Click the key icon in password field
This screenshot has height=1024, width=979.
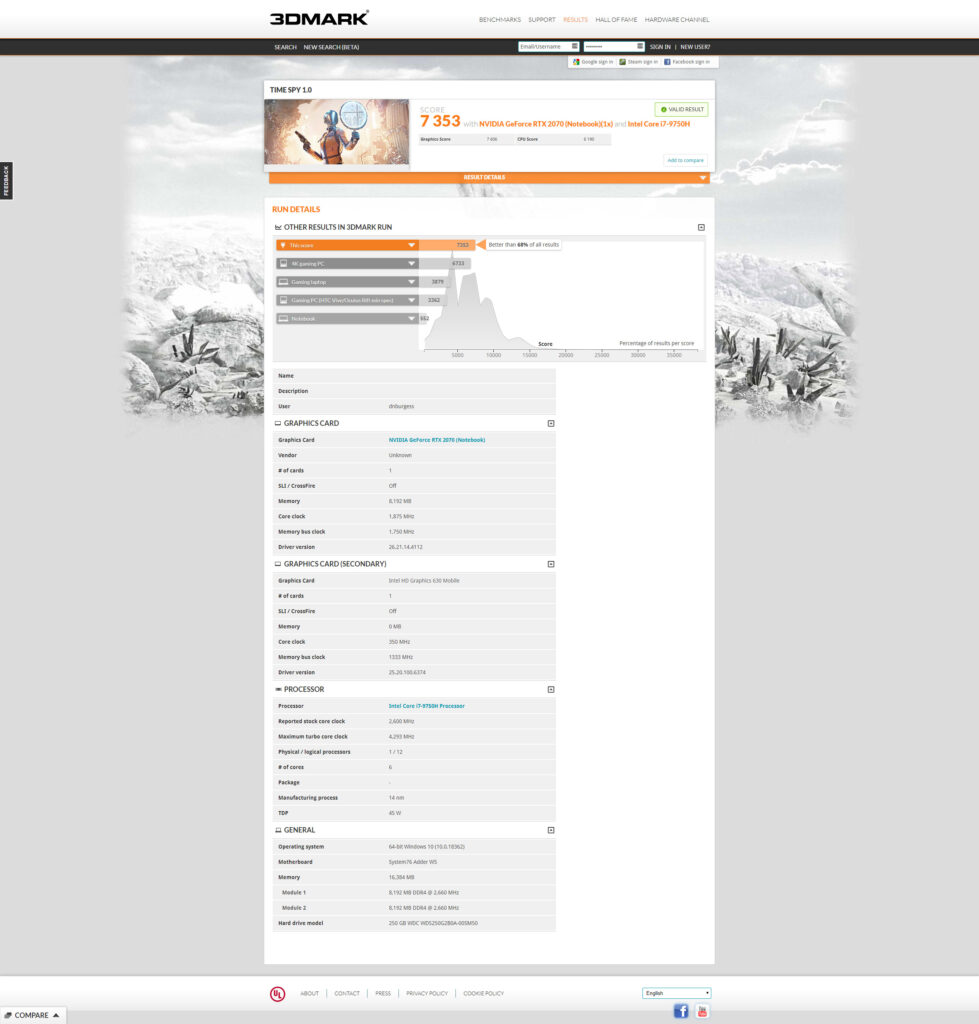[639, 46]
